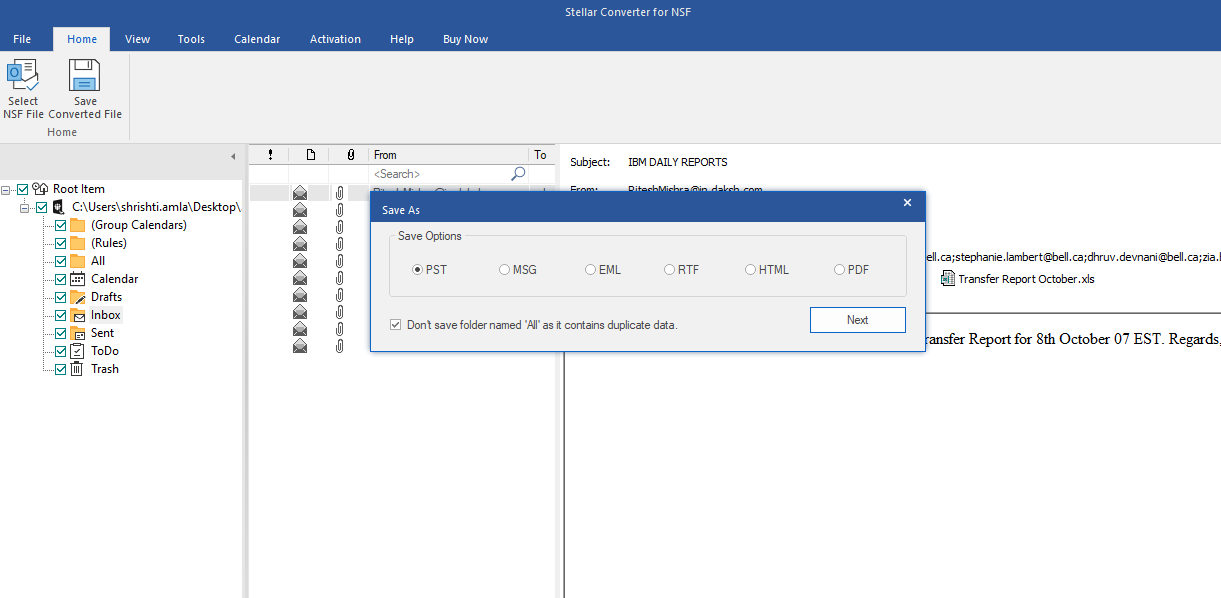Screen dimensions: 1221x598
Task: Toggle Don't save folder named 'All' checkbox
Action: point(396,325)
